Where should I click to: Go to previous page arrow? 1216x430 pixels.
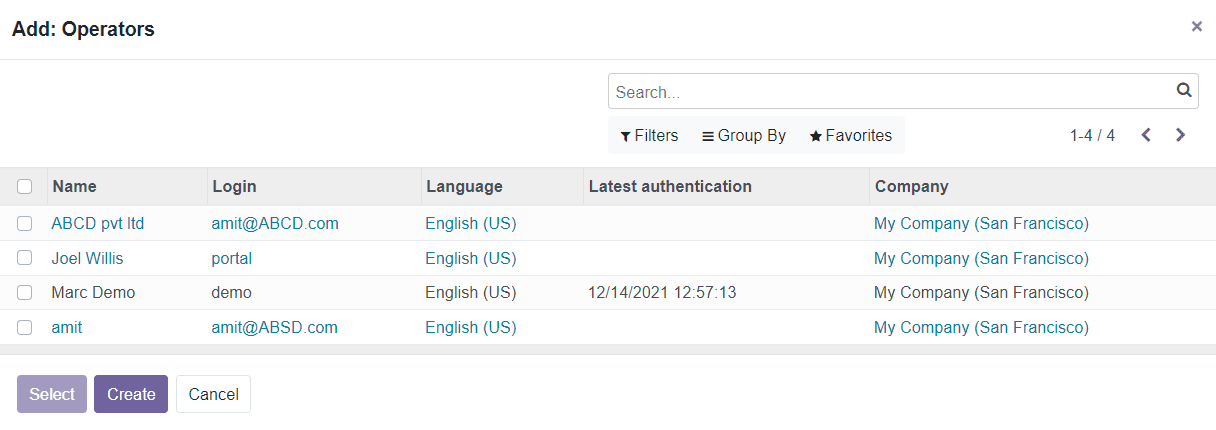tap(1146, 135)
